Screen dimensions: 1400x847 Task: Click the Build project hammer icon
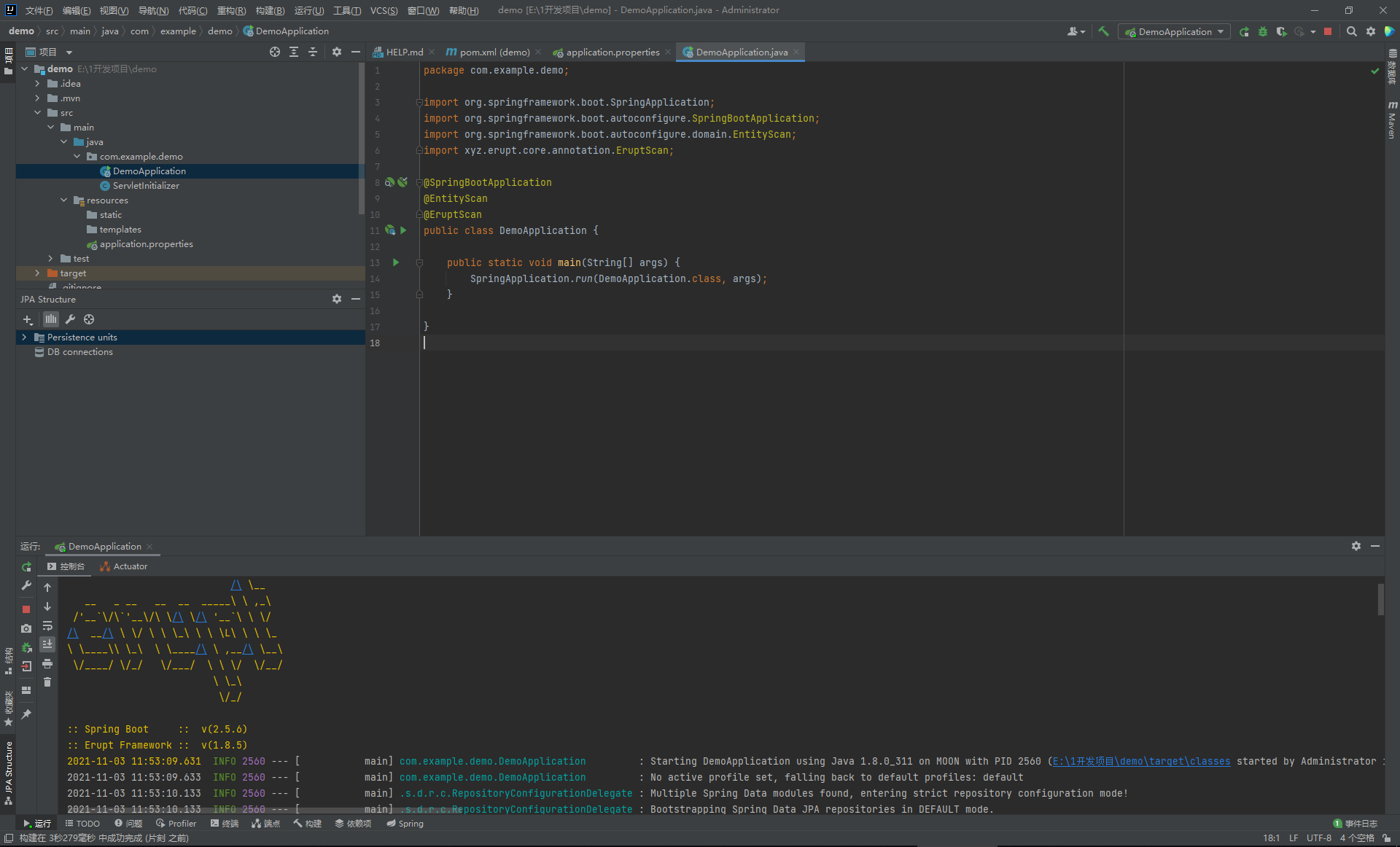click(1103, 31)
